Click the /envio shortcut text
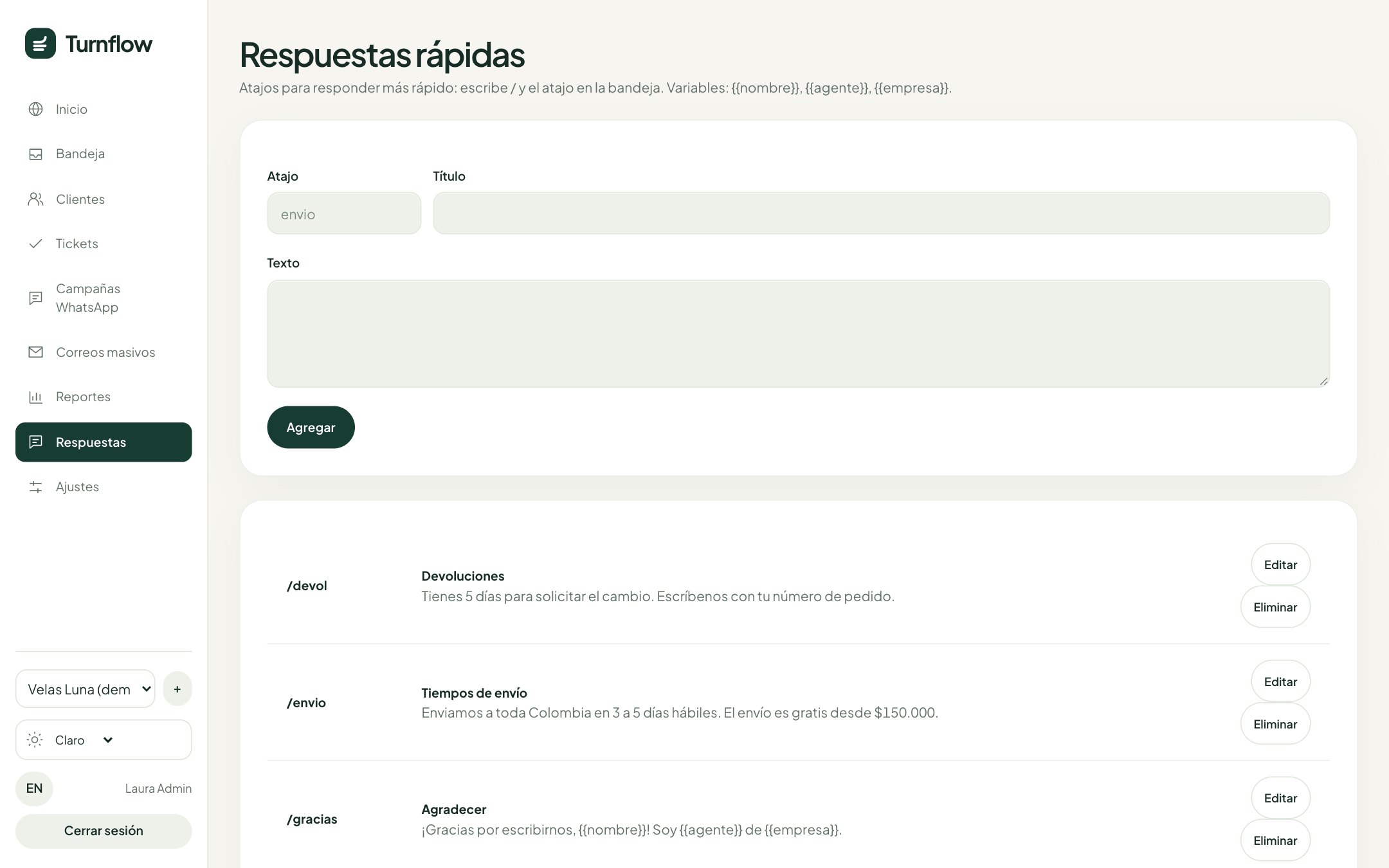 pyautogui.click(x=306, y=703)
